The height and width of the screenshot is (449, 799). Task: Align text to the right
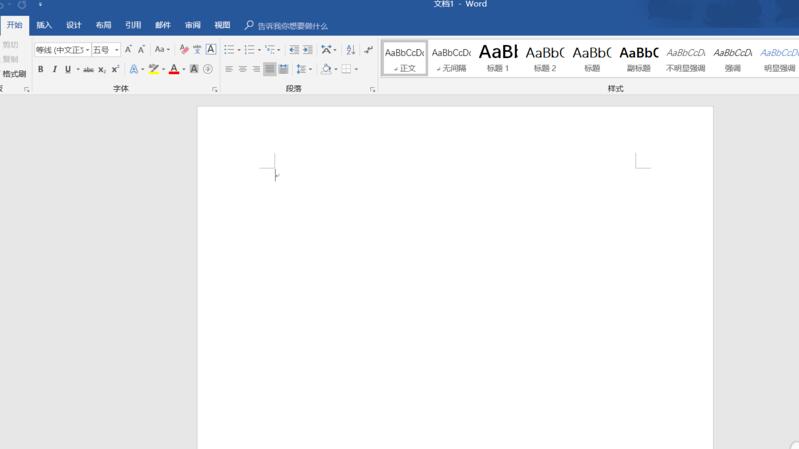(x=256, y=69)
